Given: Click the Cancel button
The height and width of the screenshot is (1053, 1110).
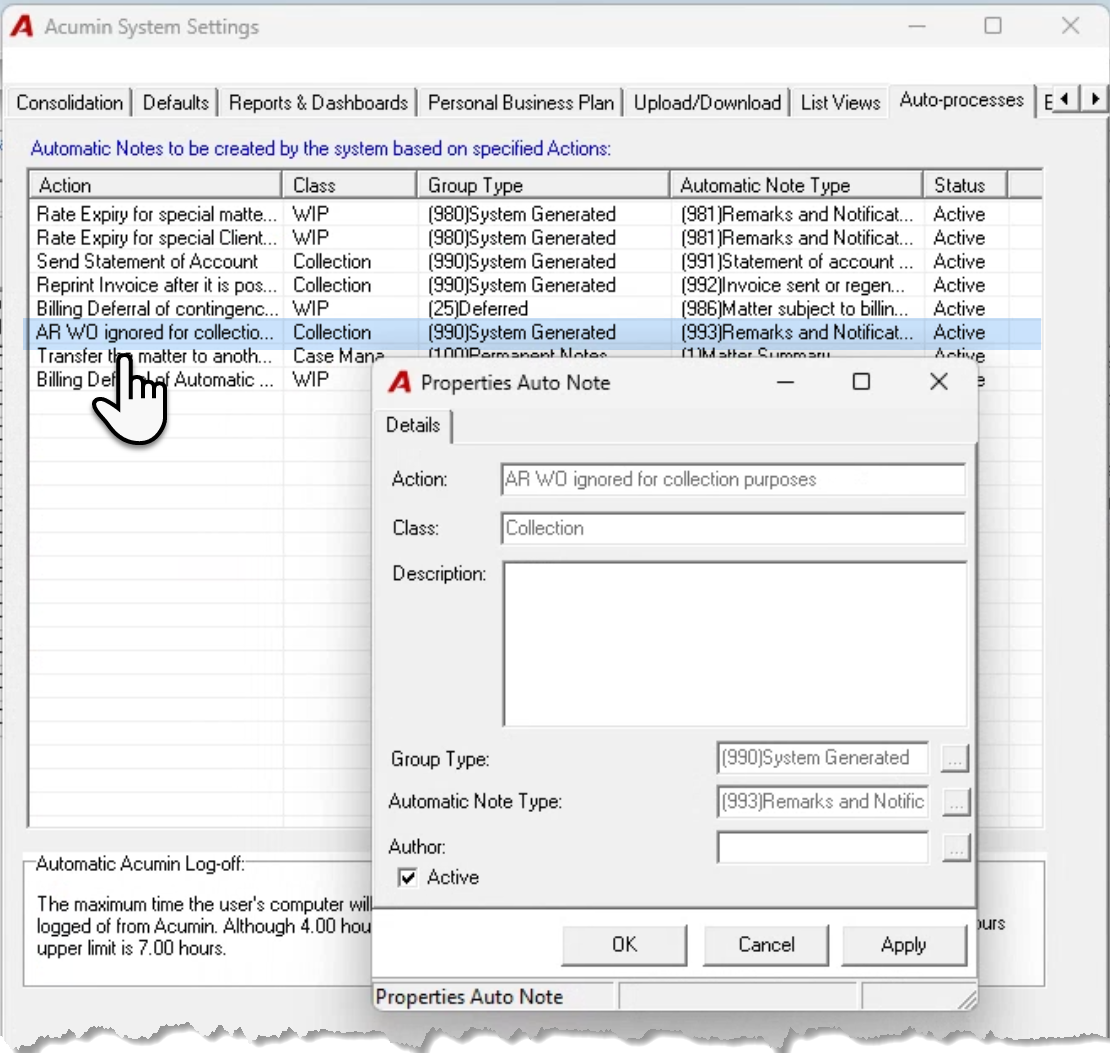Looking at the screenshot, I should click(x=766, y=945).
